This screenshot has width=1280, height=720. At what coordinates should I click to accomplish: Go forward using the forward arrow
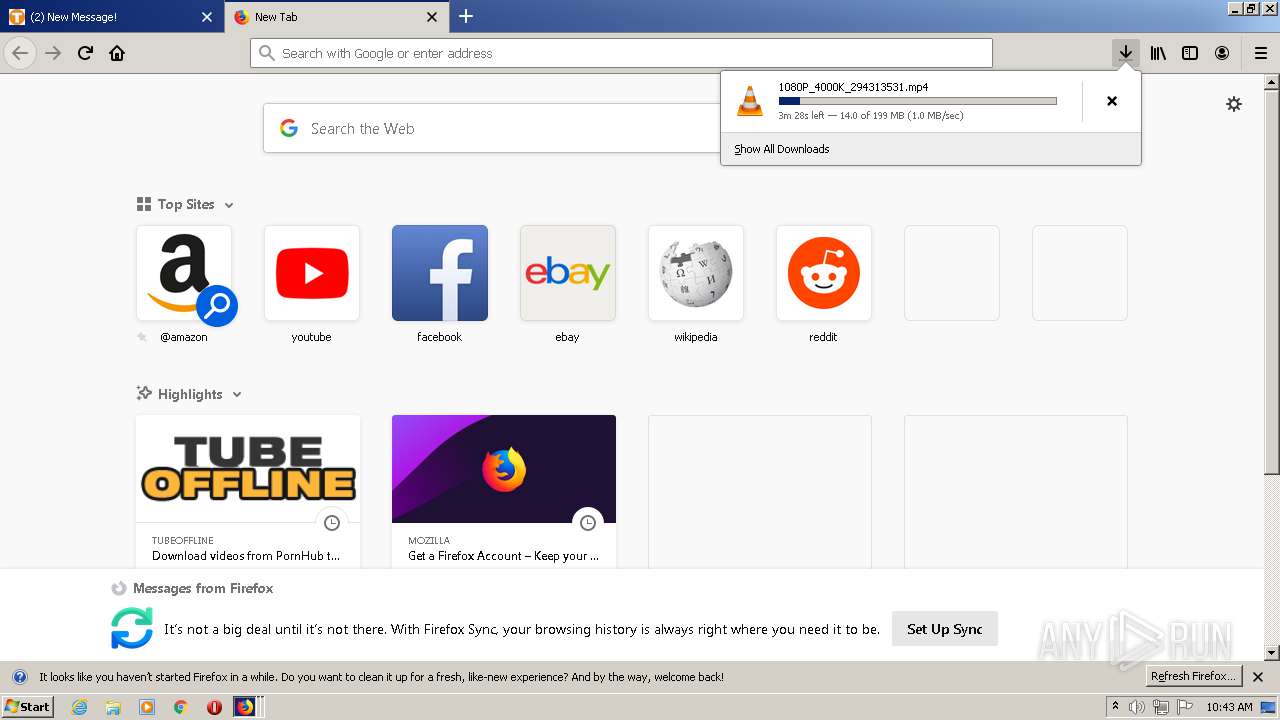click(x=53, y=53)
